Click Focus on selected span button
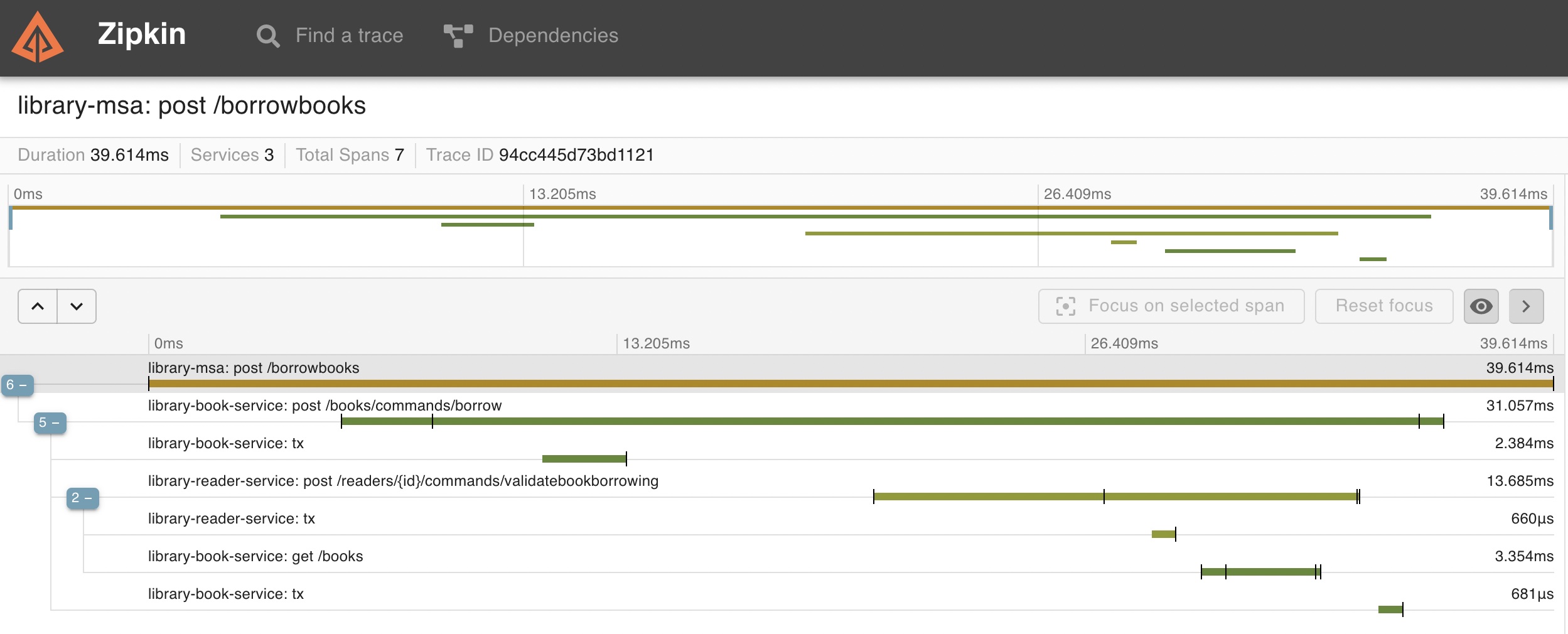The width and height of the screenshot is (1568, 634). pos(1171,306)
